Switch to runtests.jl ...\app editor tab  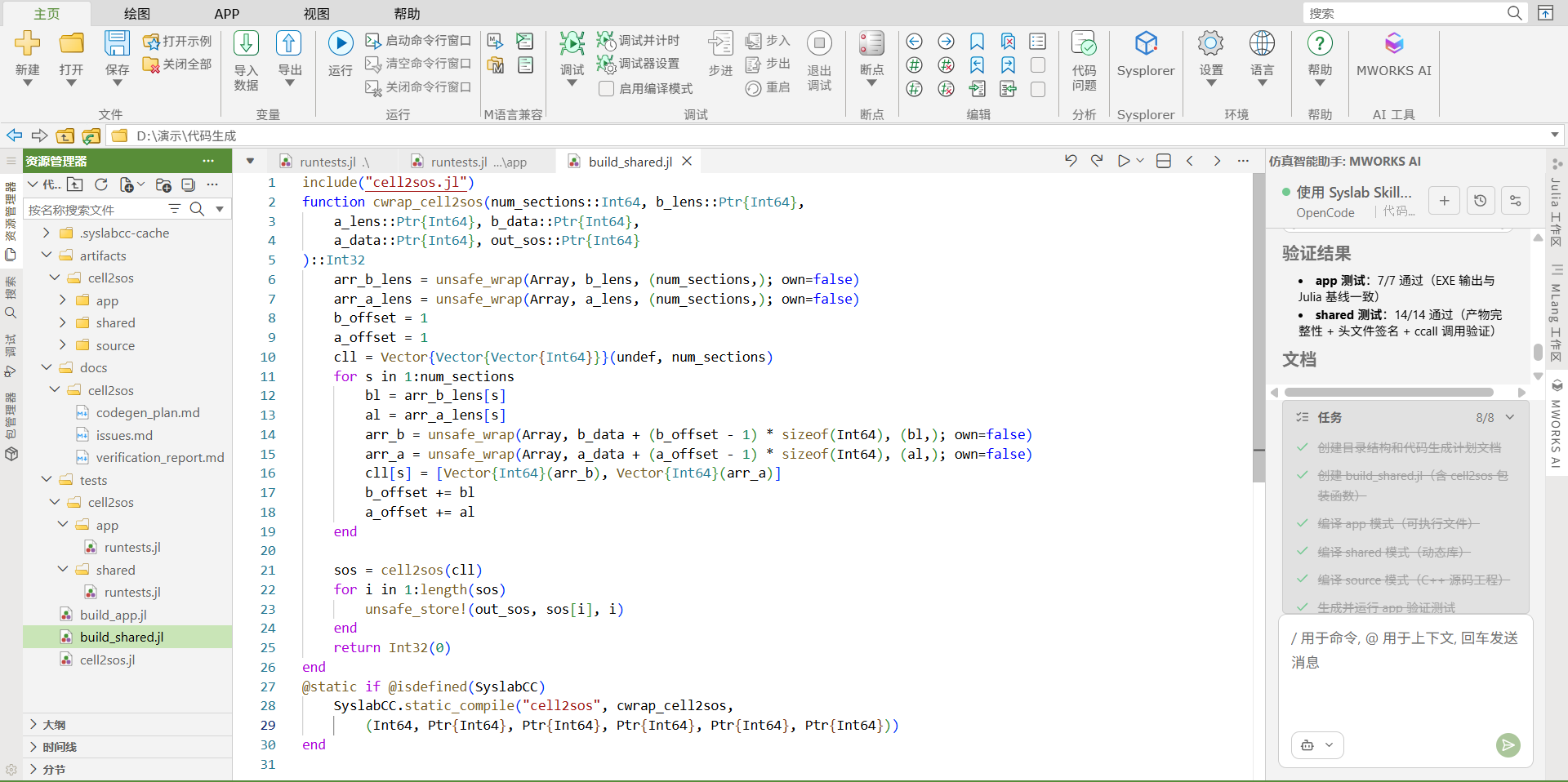point(478,162)
